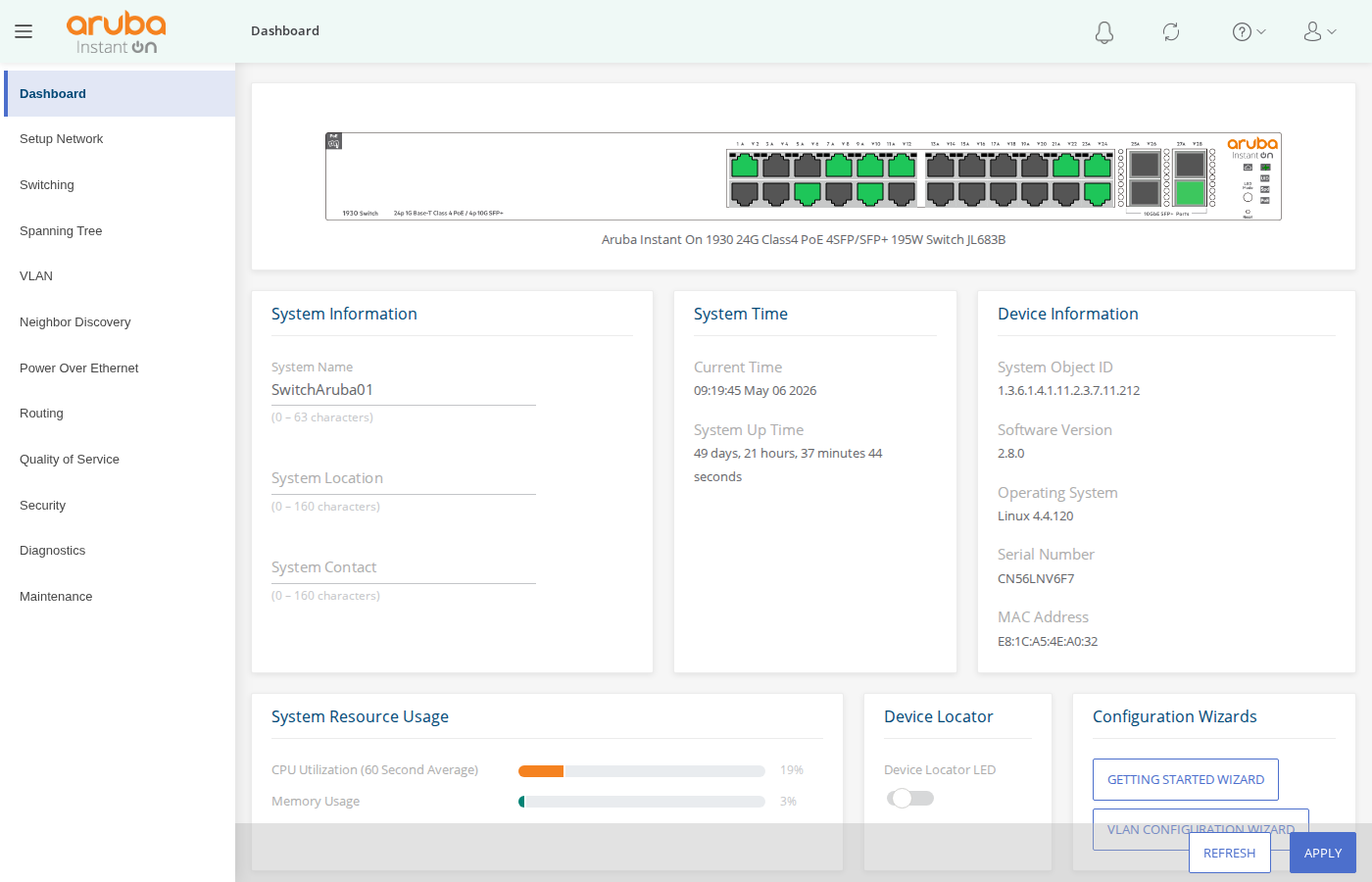Screen dimensions: 1372x882
Task: Select port 12 on the switch graphic
Action: click(x=902, y=193)
